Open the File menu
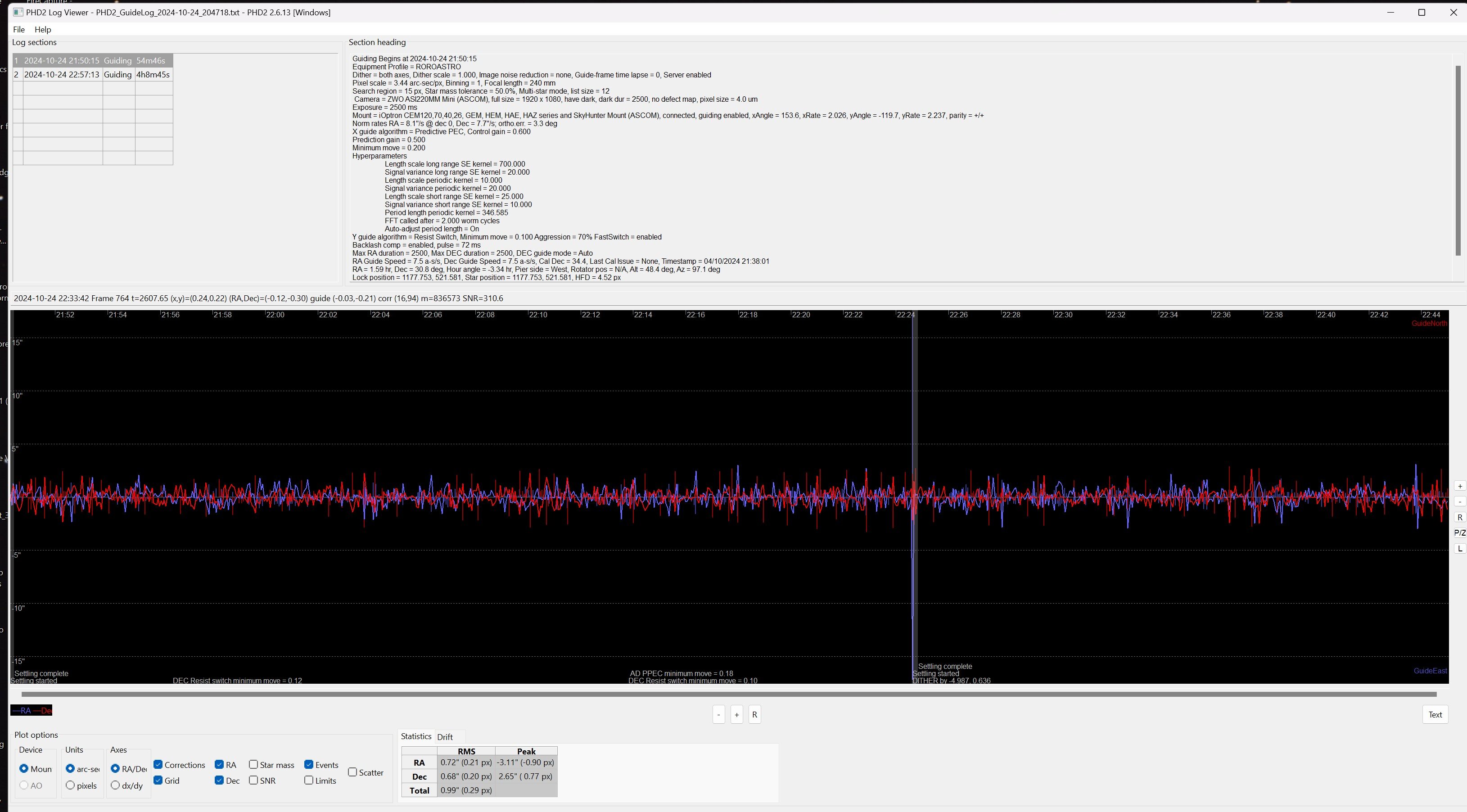The image size is (1467, 812). pyautogui.click(x=19, y=30)
